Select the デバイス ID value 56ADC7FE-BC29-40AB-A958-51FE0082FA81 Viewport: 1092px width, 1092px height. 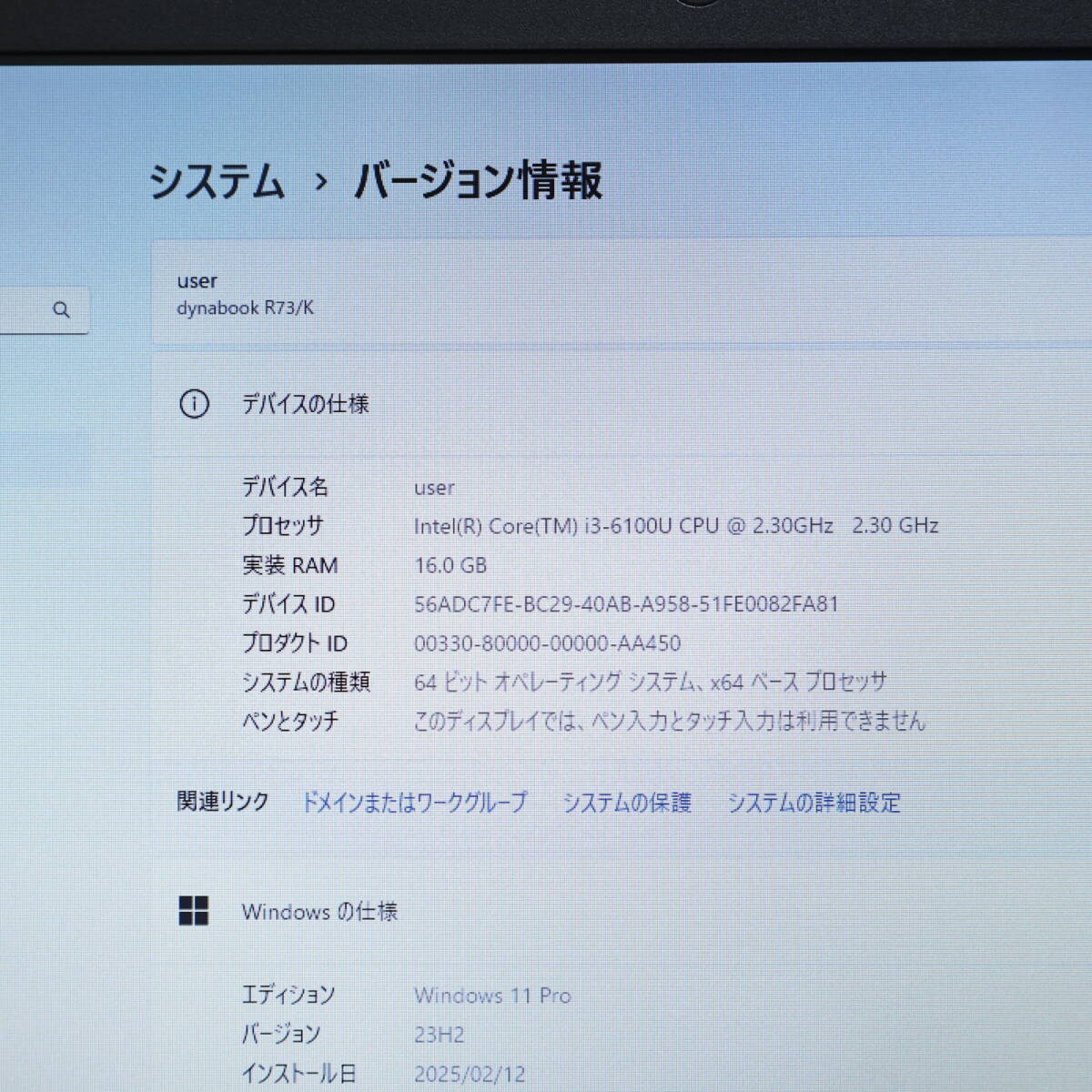626,604
